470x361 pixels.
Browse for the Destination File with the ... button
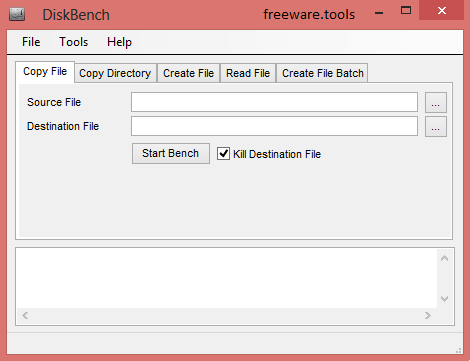point(436,126)
